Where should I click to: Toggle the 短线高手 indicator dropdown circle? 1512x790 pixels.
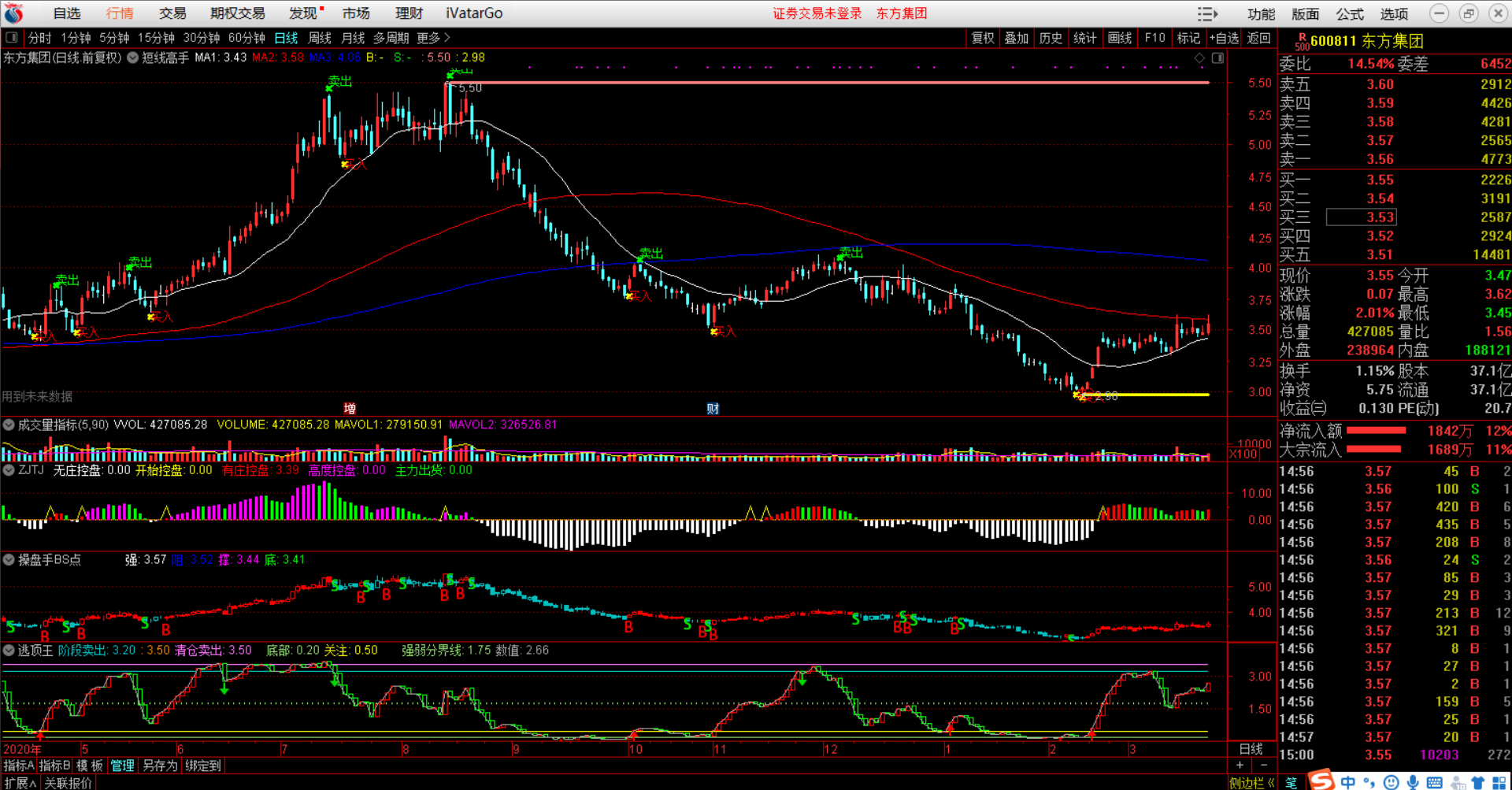[x=133, y=57]
